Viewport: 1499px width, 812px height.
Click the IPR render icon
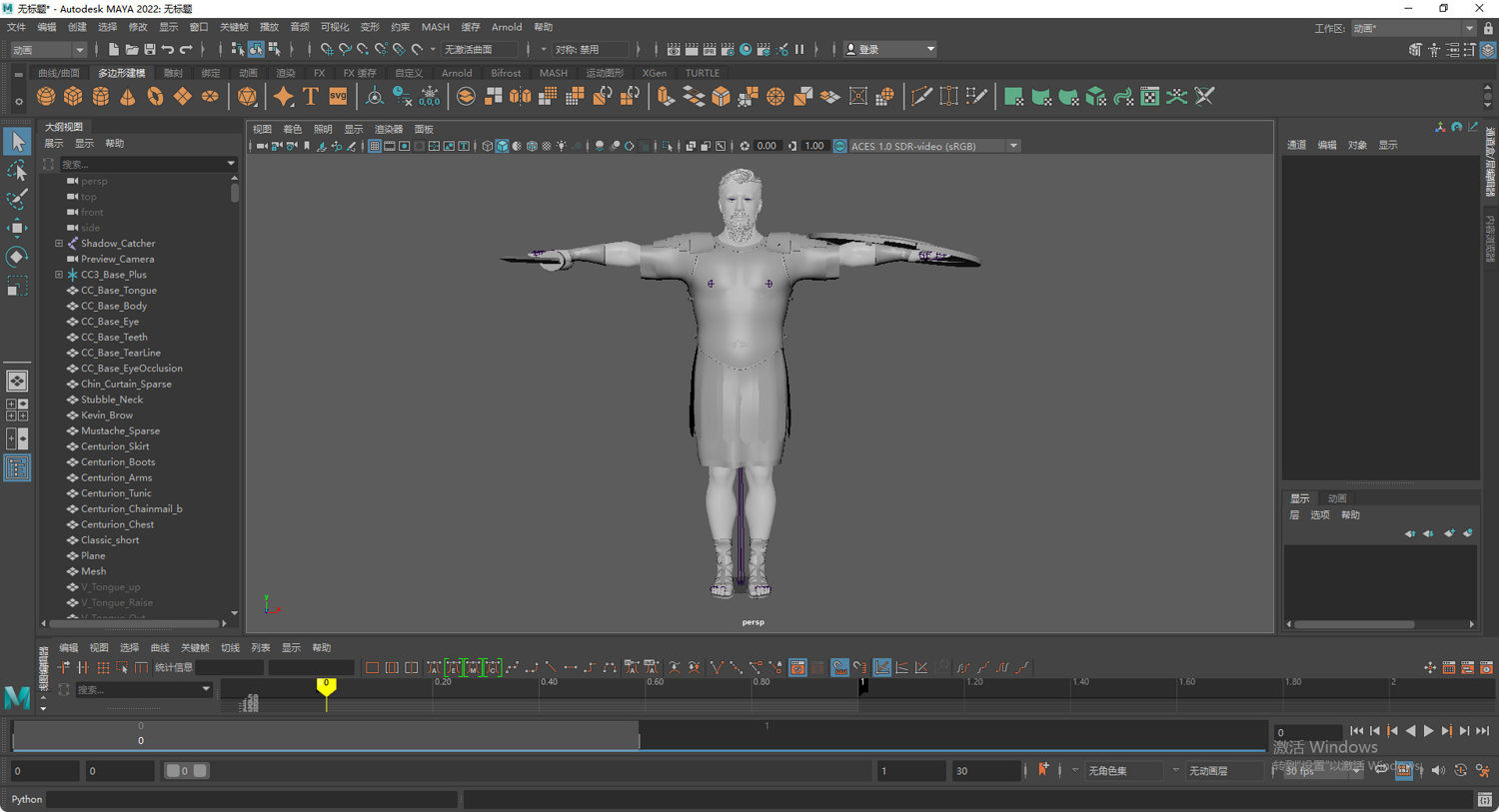709,49
